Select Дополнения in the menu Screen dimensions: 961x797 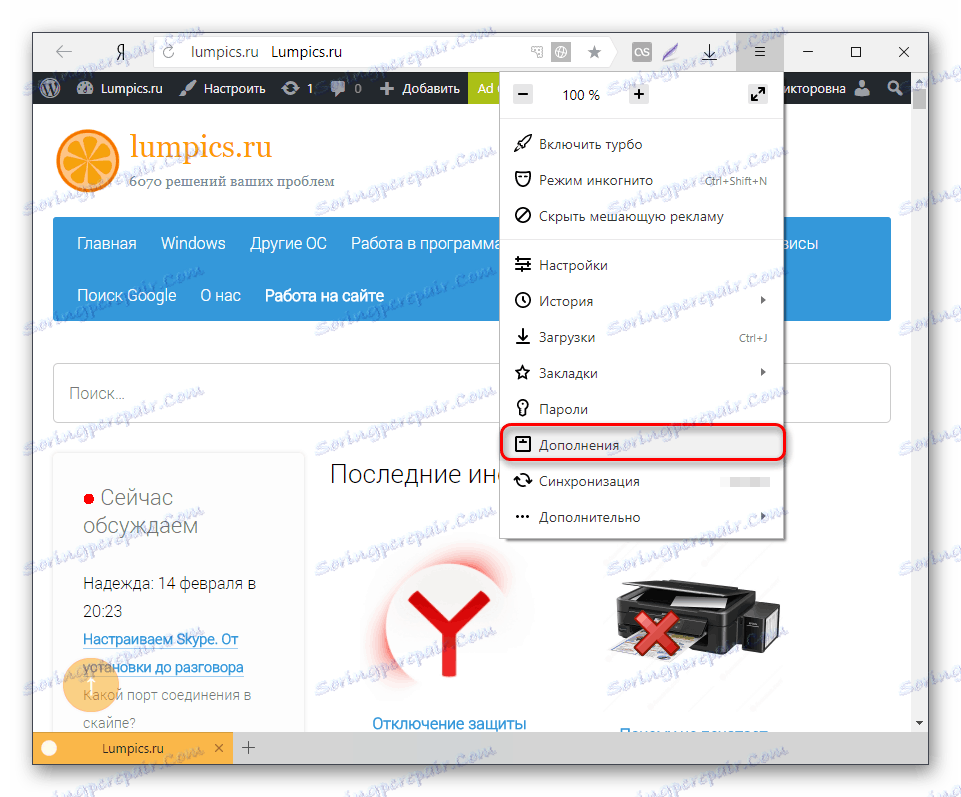click(642, 444)
